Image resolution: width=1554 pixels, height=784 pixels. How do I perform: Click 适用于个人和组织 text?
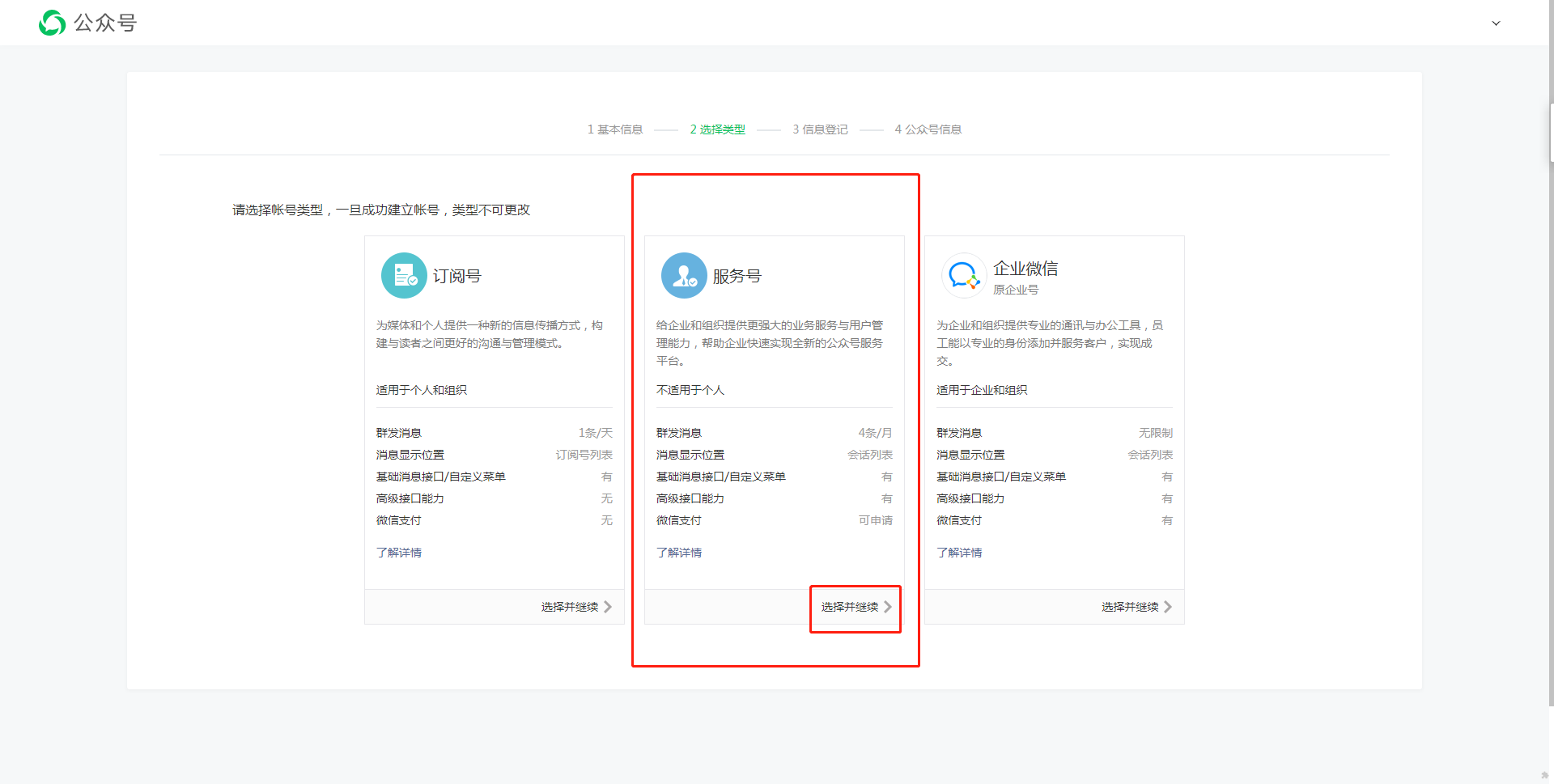422,390
